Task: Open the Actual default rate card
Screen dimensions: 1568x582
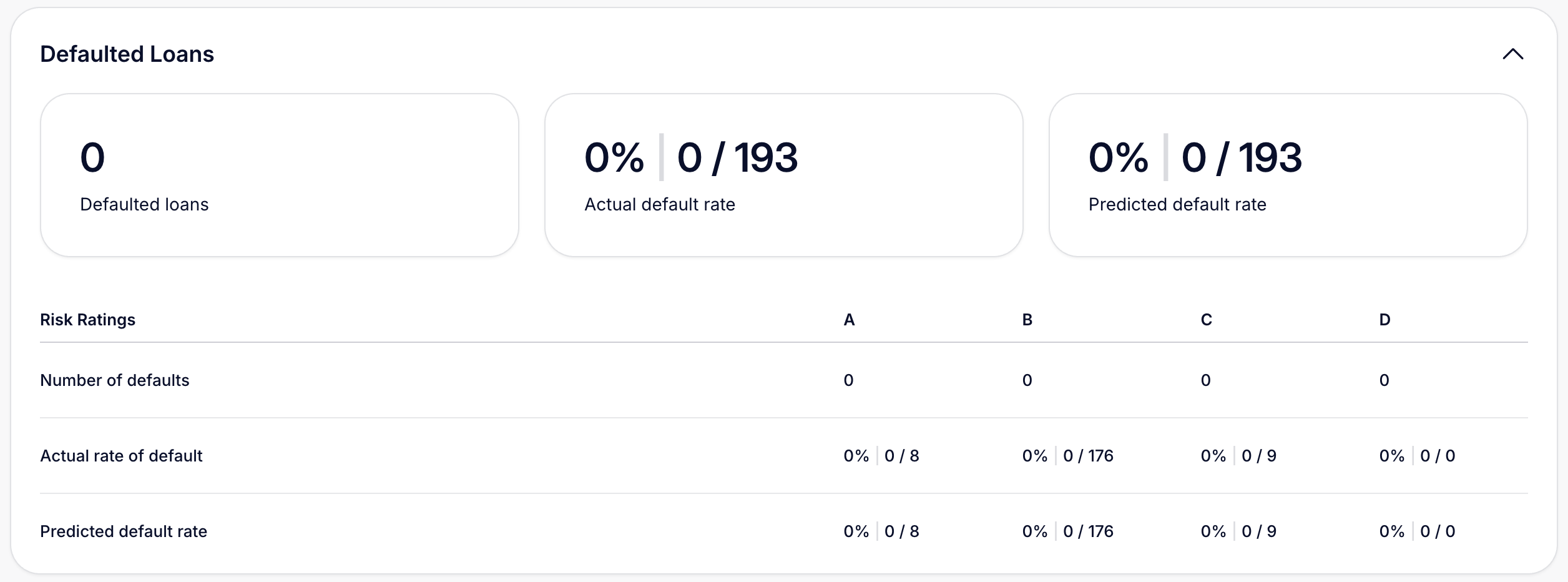Action: click(783, 175)
